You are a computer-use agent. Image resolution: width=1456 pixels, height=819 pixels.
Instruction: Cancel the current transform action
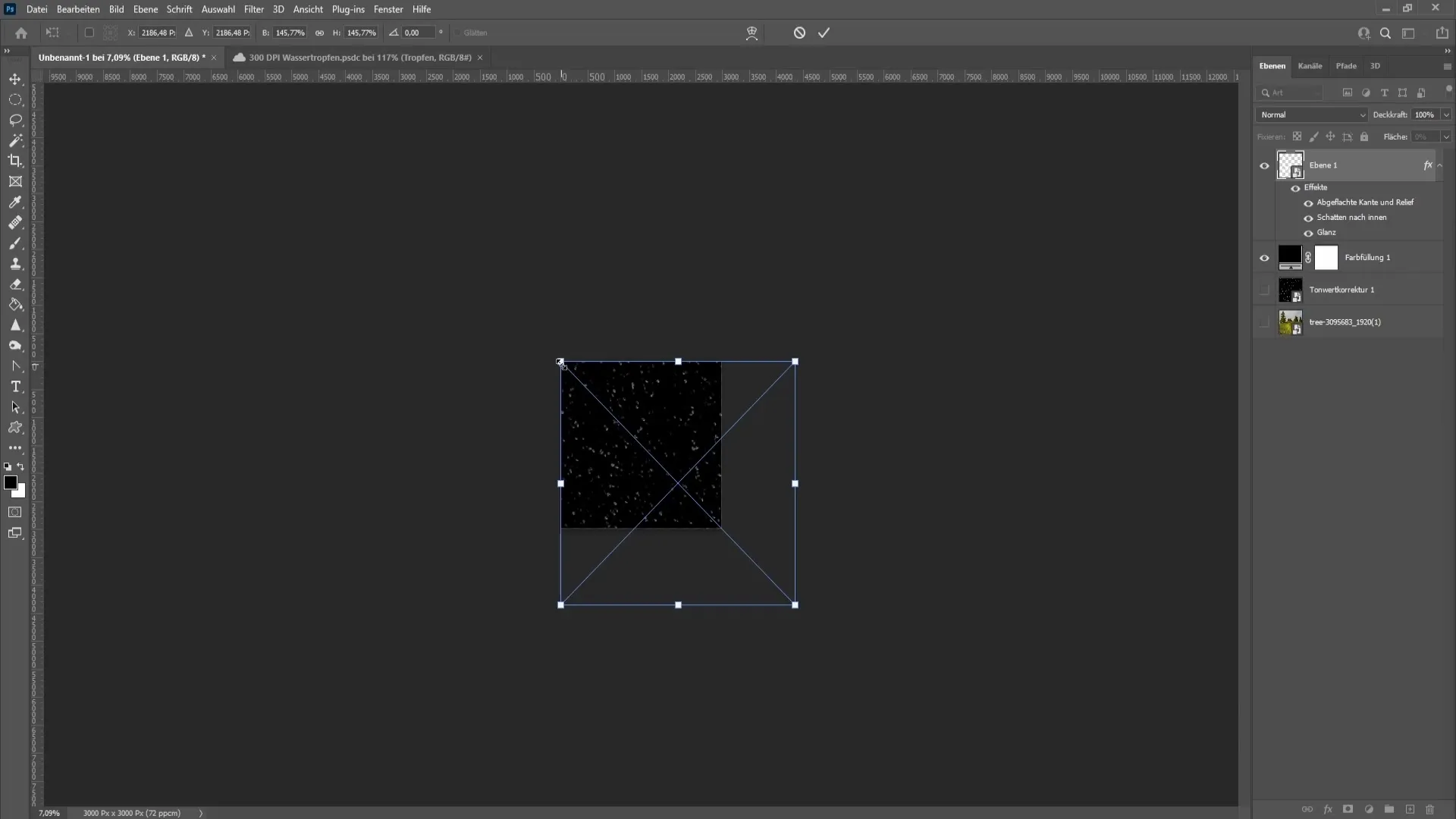coord(799,32)
